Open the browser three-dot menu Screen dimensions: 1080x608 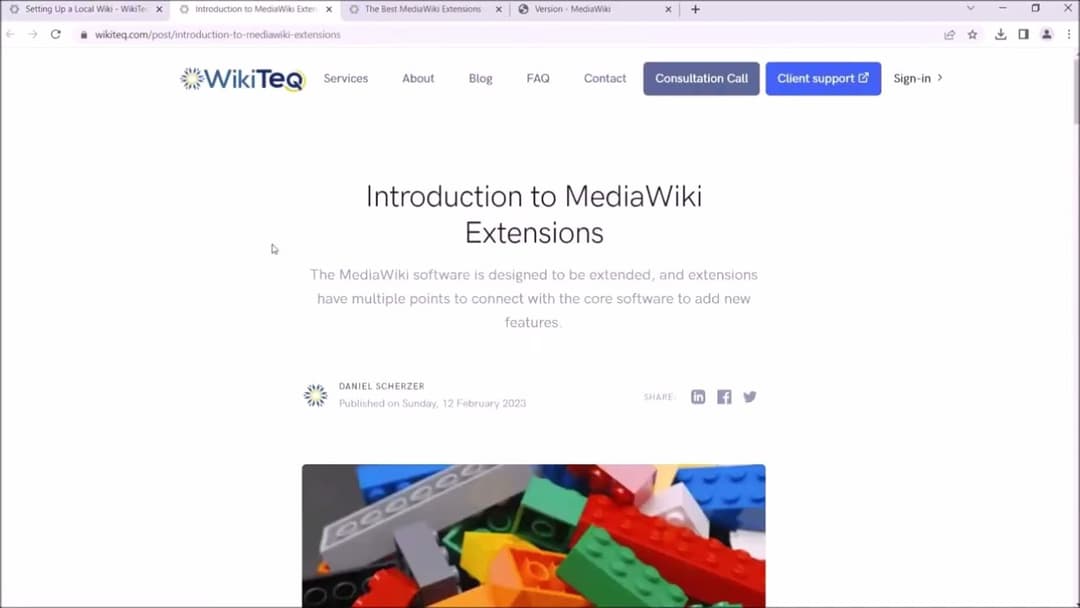[1069, 34]
